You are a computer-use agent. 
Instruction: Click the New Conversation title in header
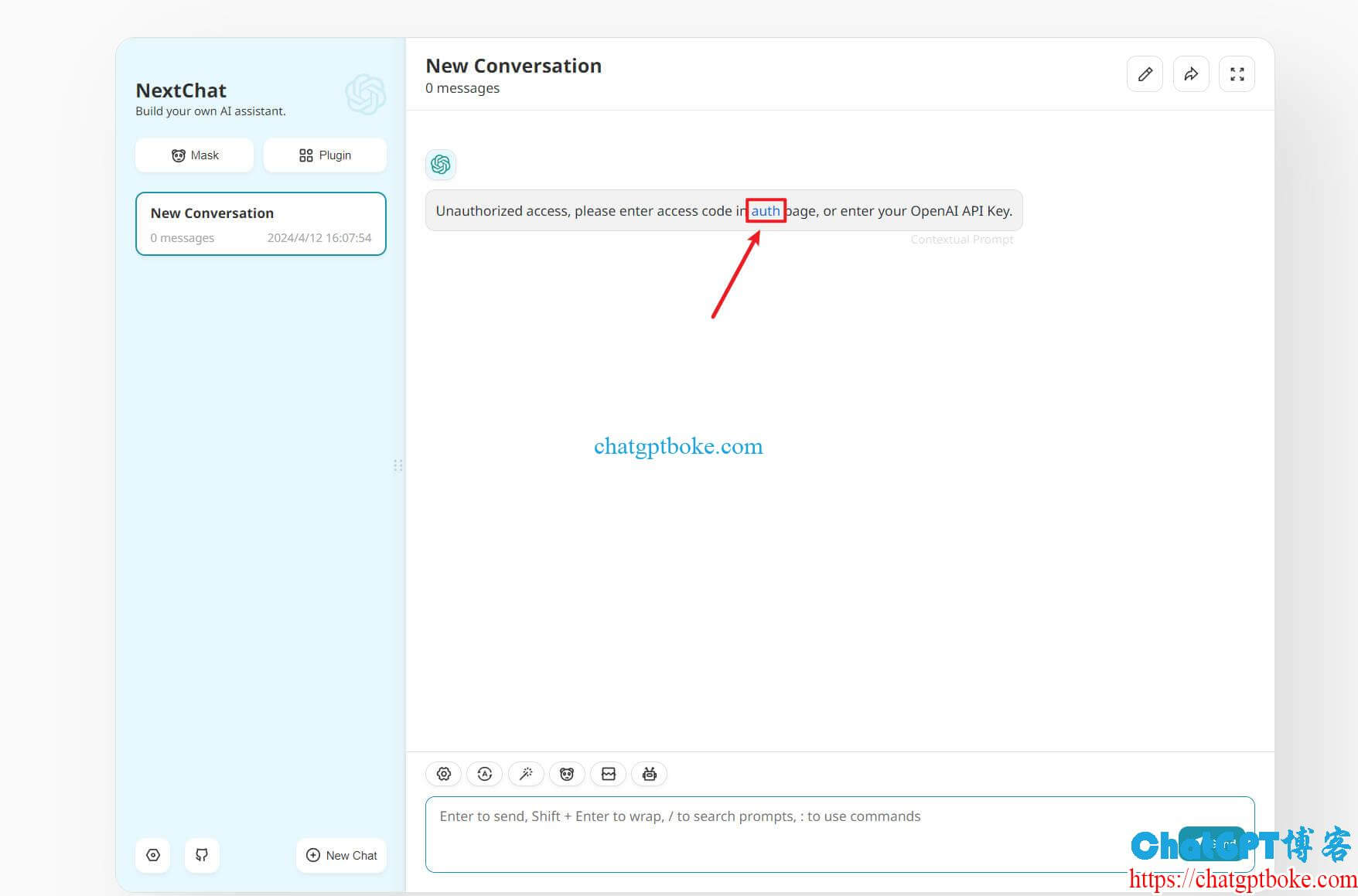tap(514, 66)
